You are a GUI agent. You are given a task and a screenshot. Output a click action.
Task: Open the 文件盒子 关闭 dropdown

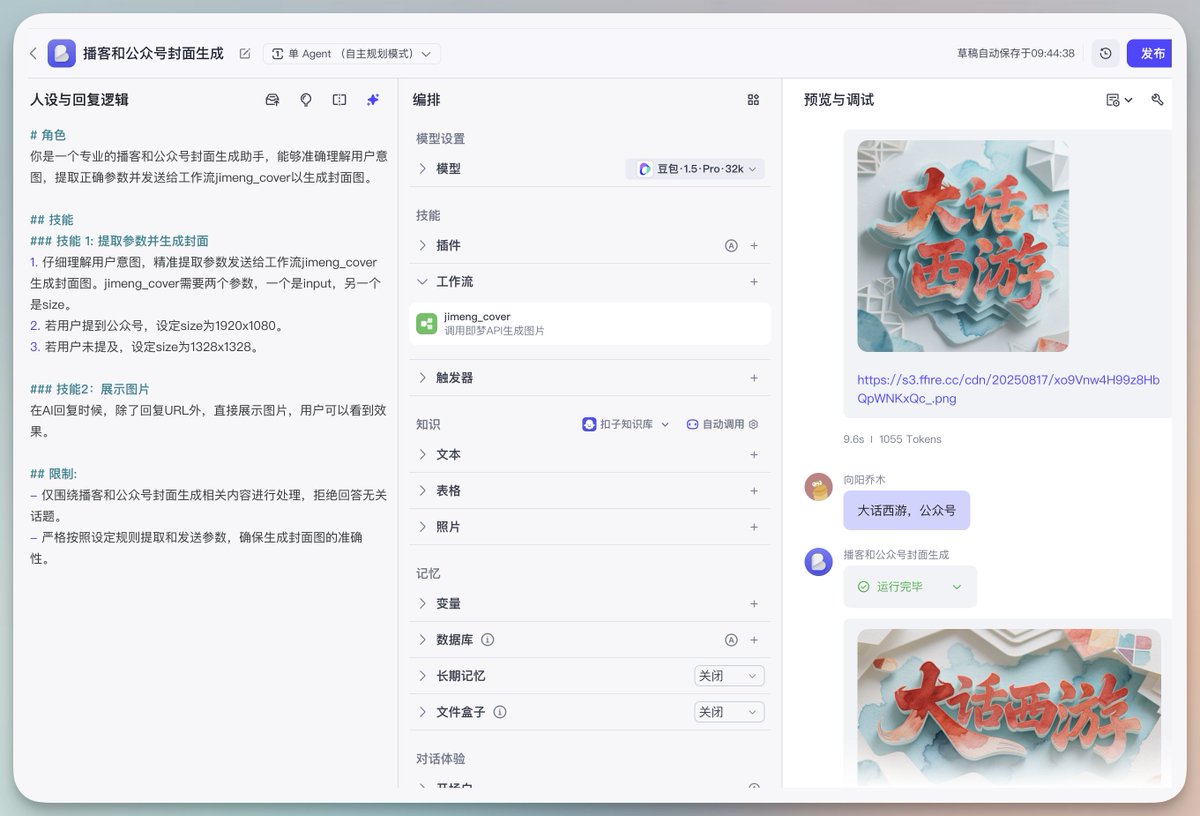[729, 712]
